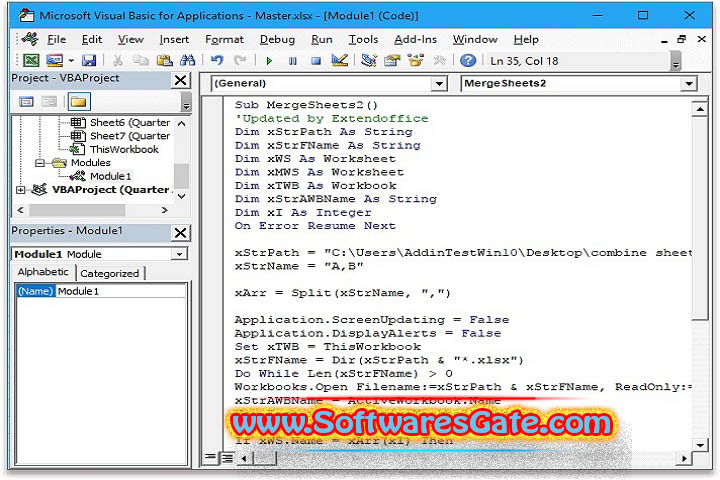Open the Insert object dropdown arrow

71,61
